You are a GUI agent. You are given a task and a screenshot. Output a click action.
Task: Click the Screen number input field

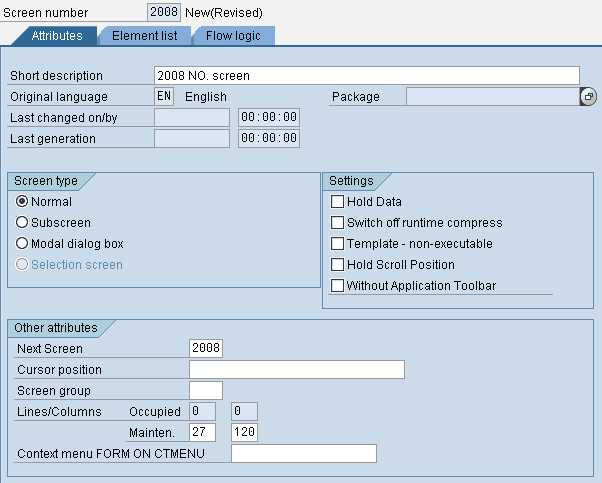point(163,13)
